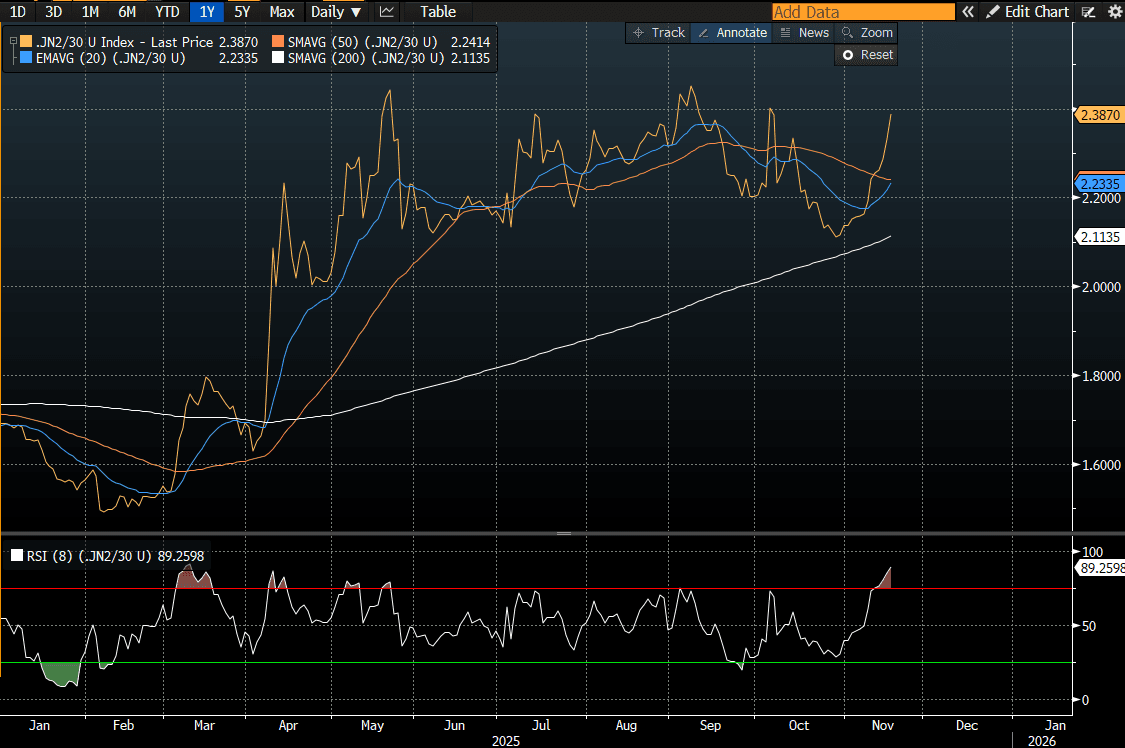The width and height of the screenshot is (1125, 748).
Task: Click the double chevron collapse icon
Action: [x=967, y=12]
